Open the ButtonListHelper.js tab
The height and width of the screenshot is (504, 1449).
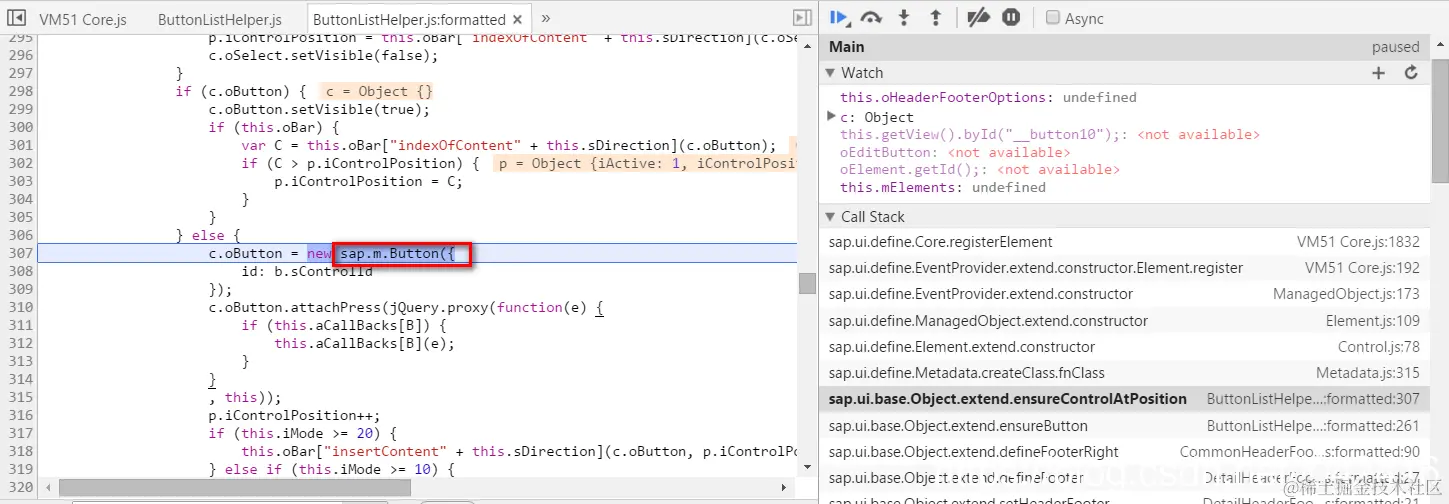220,19
